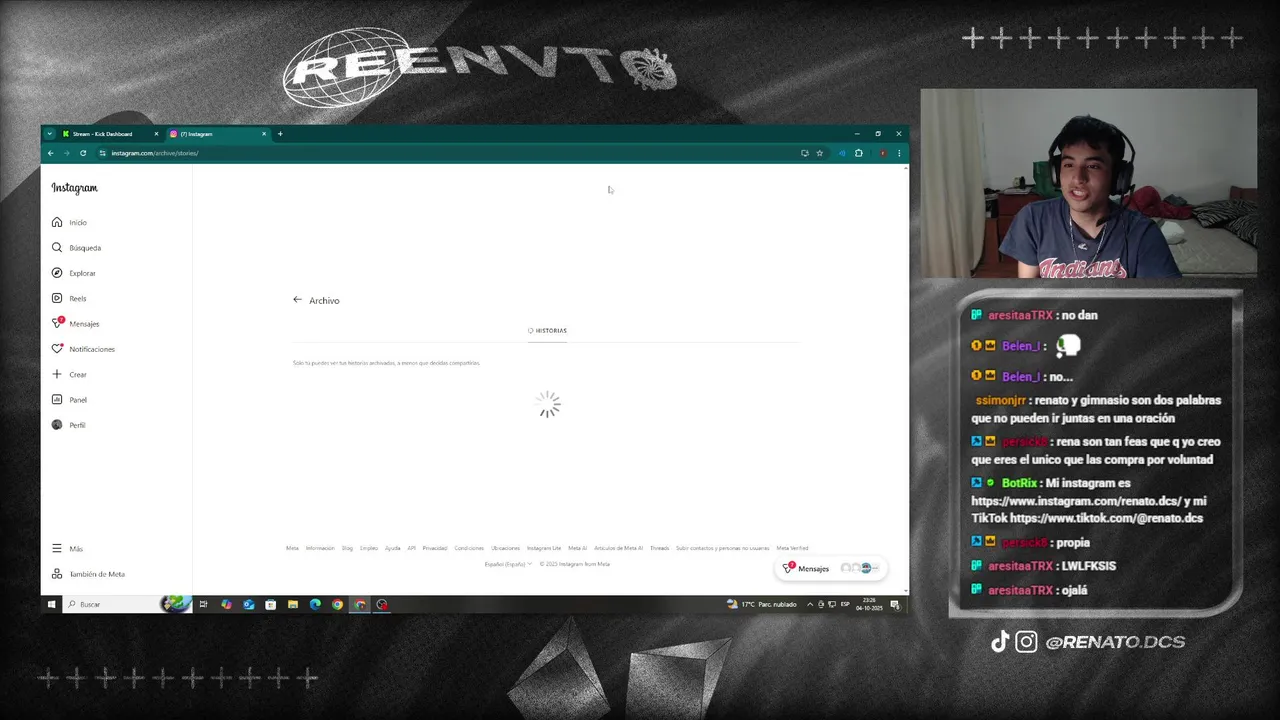
Task: Click the Buscar taskbar search box
Action: (x=125, y=604)
